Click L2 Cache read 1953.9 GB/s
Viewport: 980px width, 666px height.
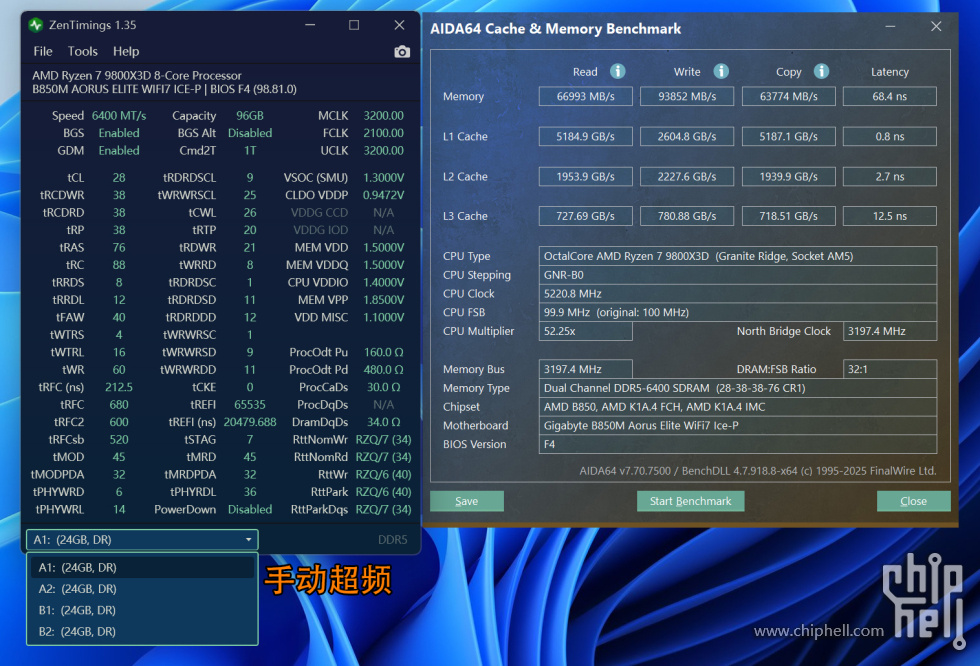pyautogui.click(x=586, y=176)
